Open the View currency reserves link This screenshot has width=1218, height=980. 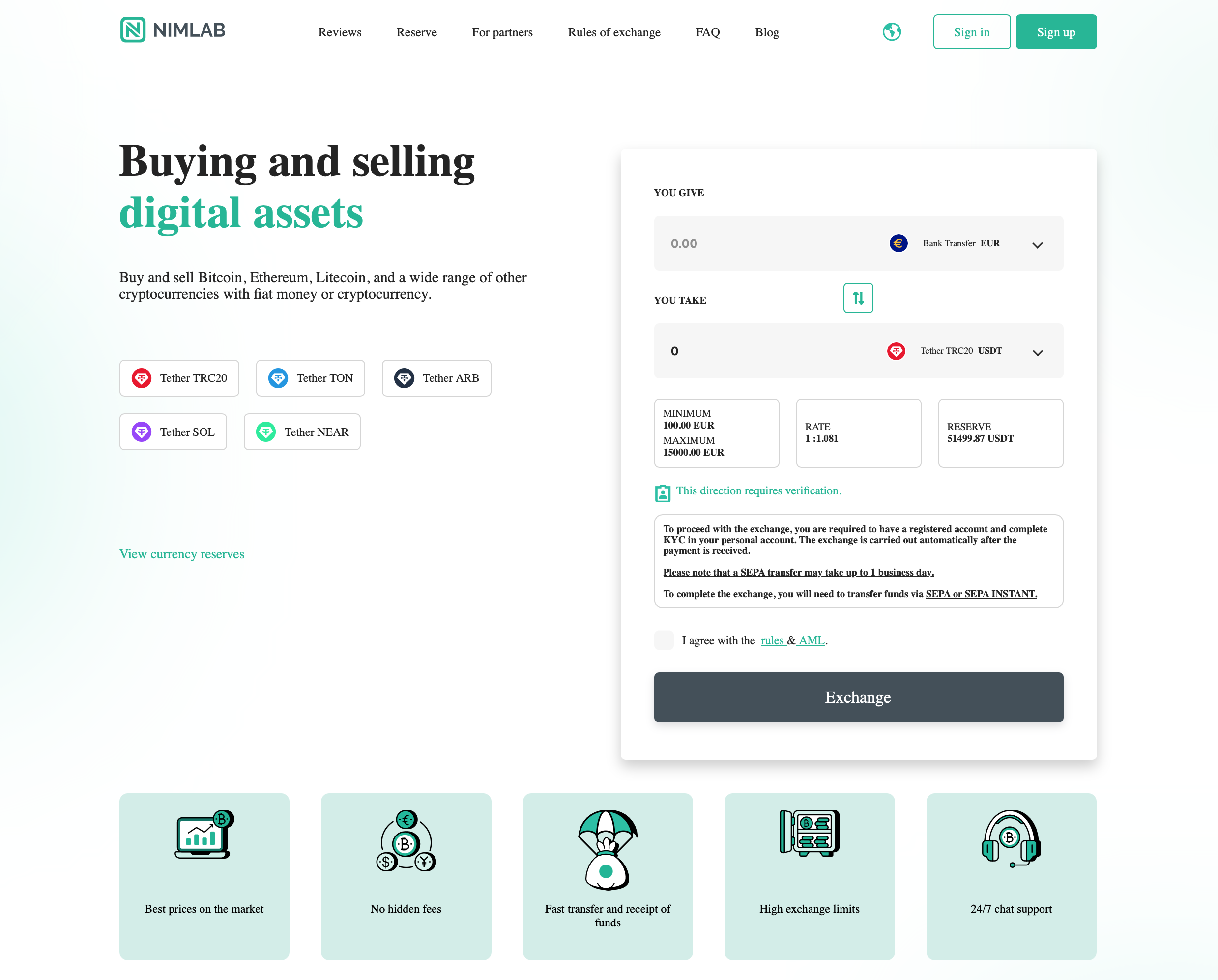tap(181, 554)
